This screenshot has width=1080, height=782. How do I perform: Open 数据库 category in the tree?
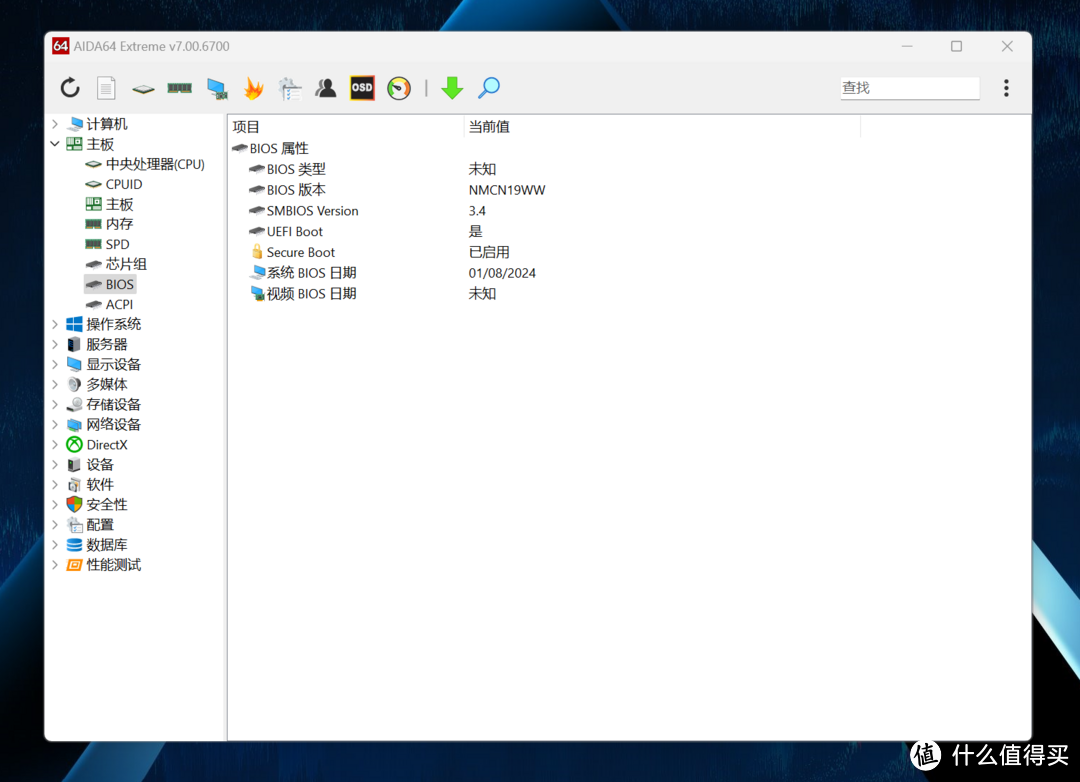click(x=97, y=544)
